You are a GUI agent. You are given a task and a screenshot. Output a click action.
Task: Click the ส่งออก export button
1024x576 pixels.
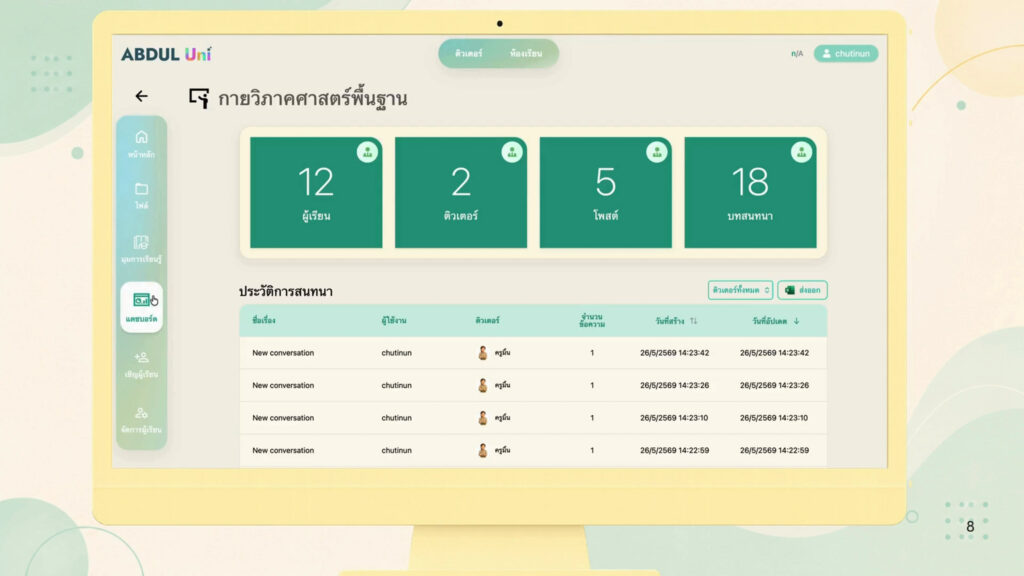[x=803, y=290]
